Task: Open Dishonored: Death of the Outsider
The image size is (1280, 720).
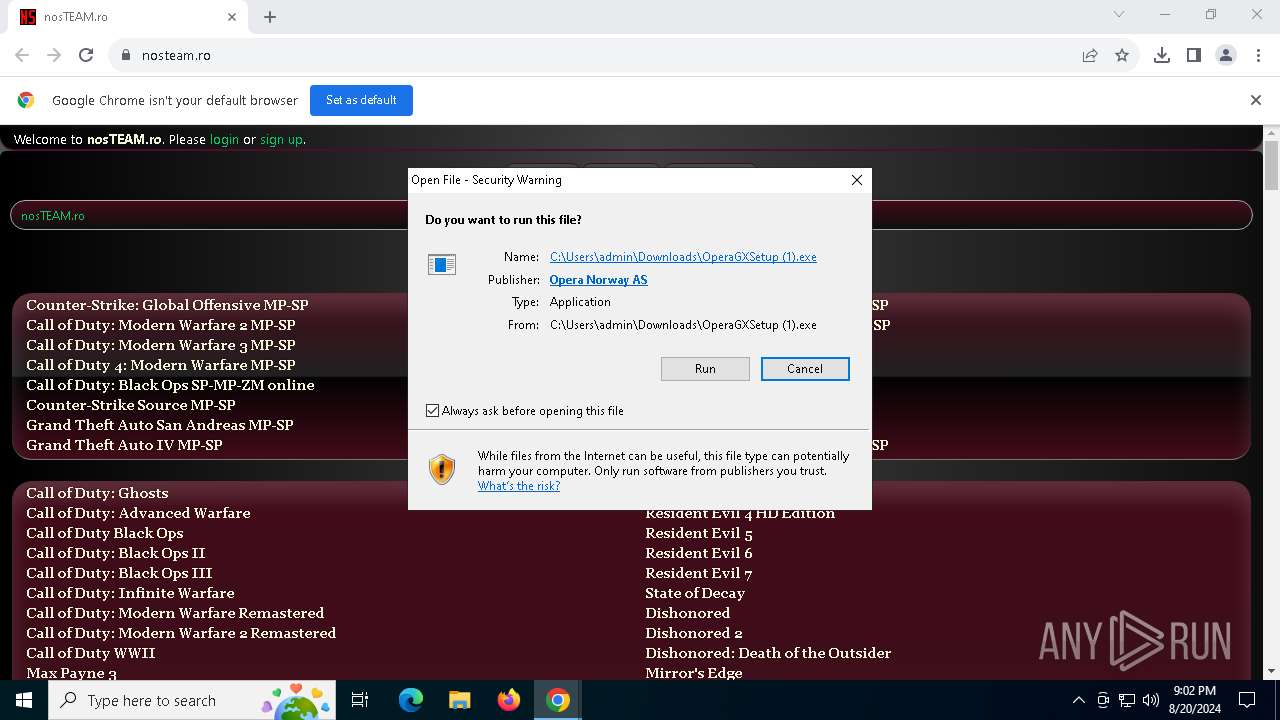Action: pos(768,653)
